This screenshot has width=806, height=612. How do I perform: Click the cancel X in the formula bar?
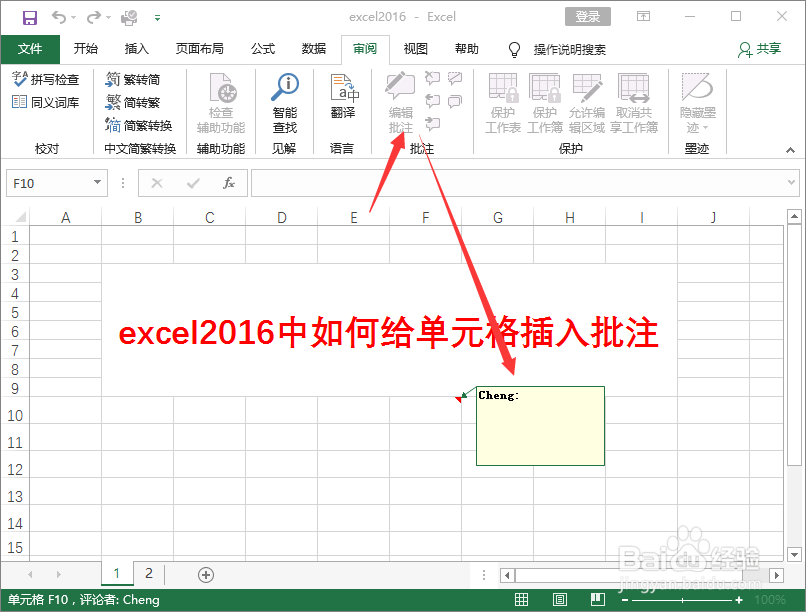pos(157,183)
